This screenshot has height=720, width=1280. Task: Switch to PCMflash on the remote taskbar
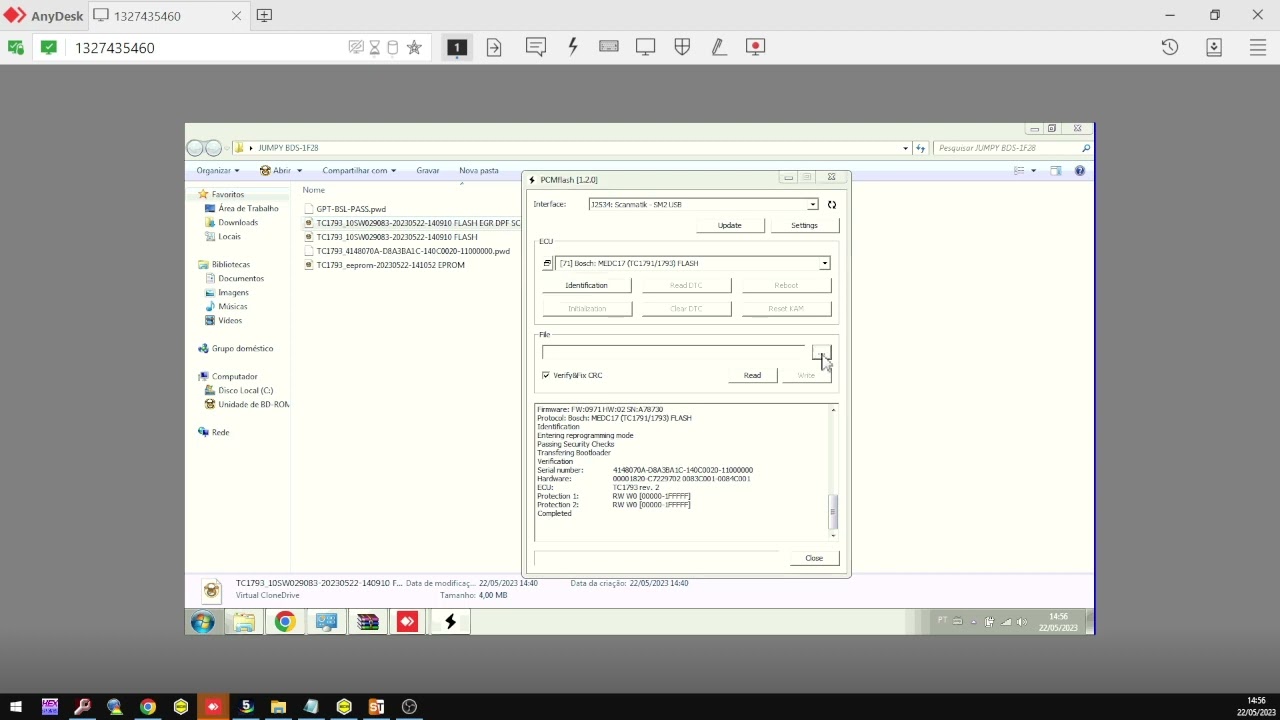(x=450, y=622)
